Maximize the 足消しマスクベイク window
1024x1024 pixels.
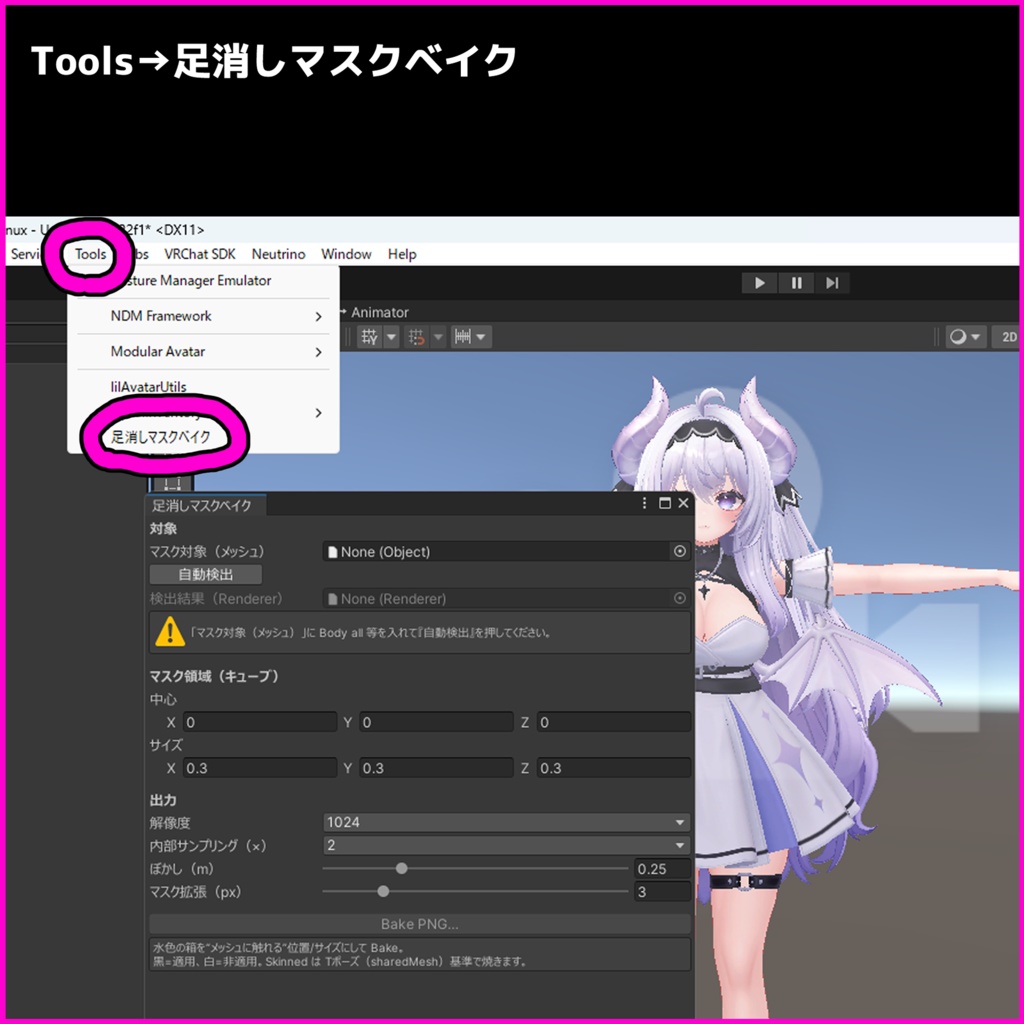click(x=665, y=503)
